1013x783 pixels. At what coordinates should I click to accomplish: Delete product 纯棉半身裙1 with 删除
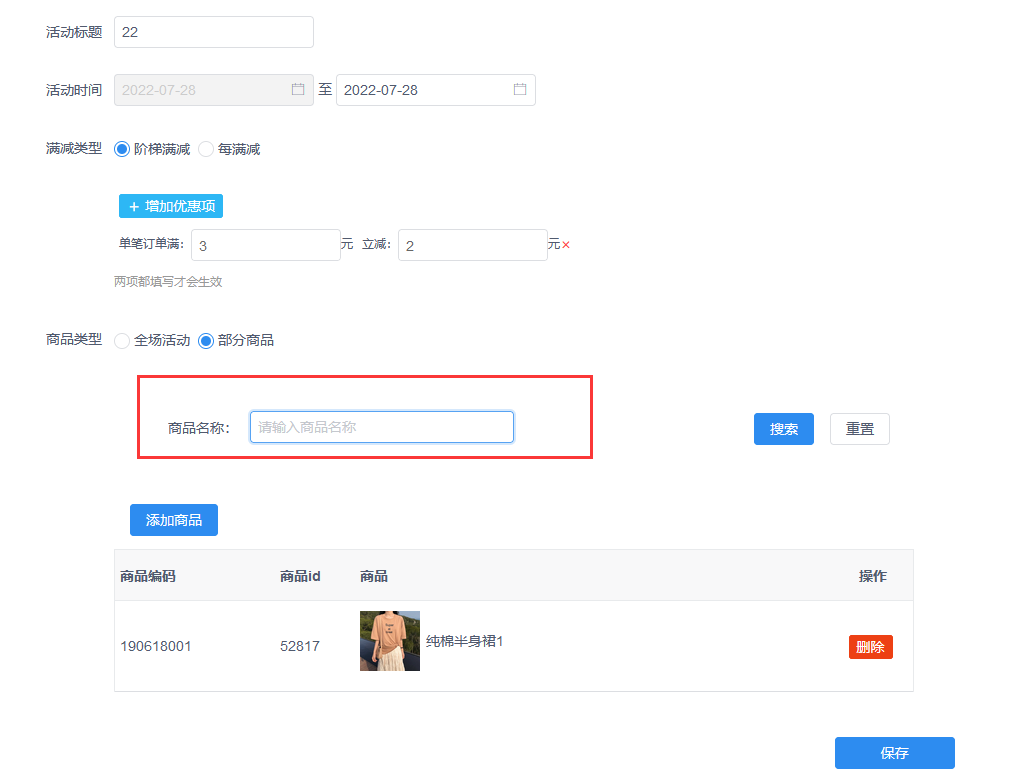[870, 647]
